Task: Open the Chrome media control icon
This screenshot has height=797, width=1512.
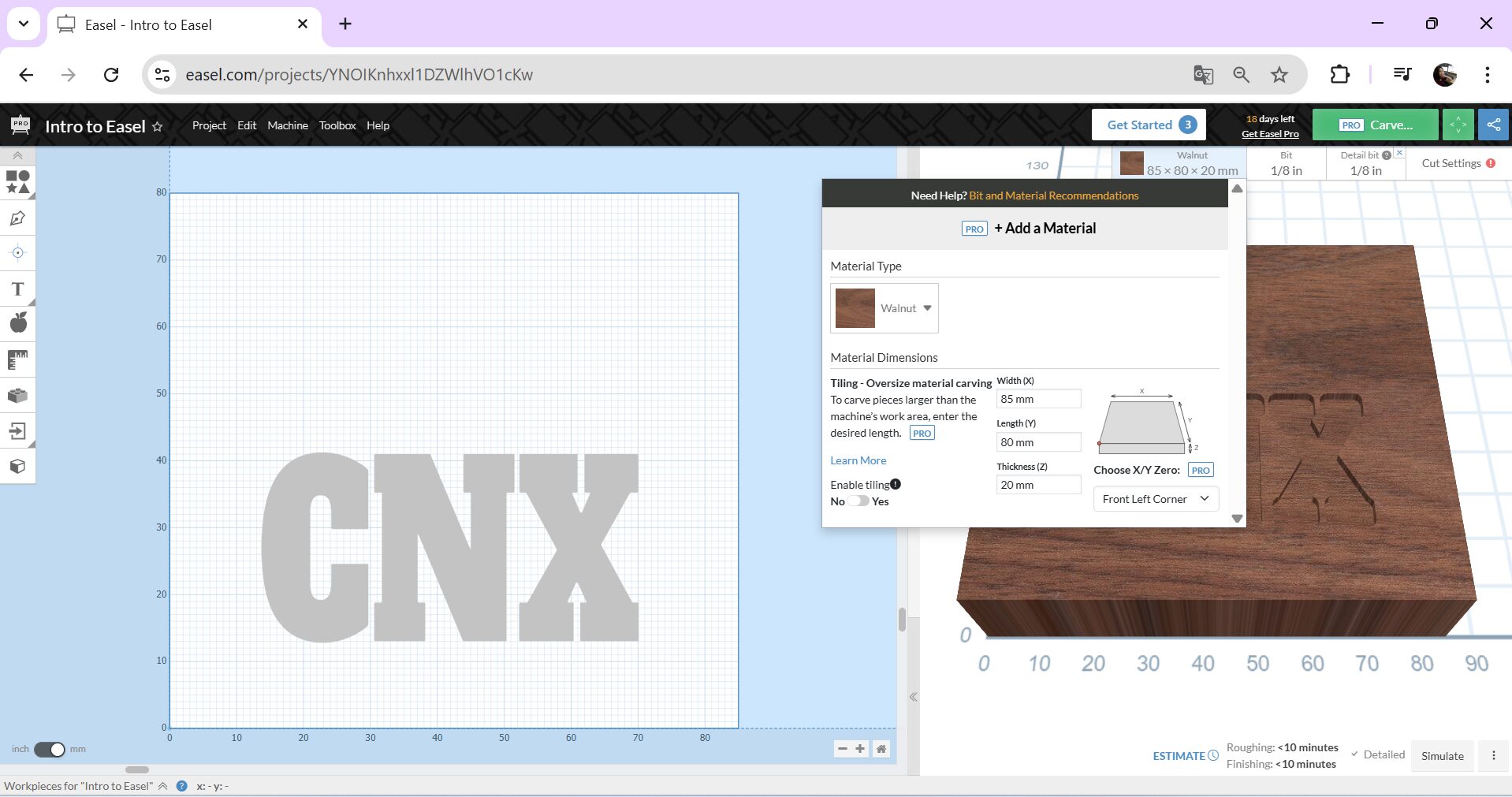Action: point(1402,75)
